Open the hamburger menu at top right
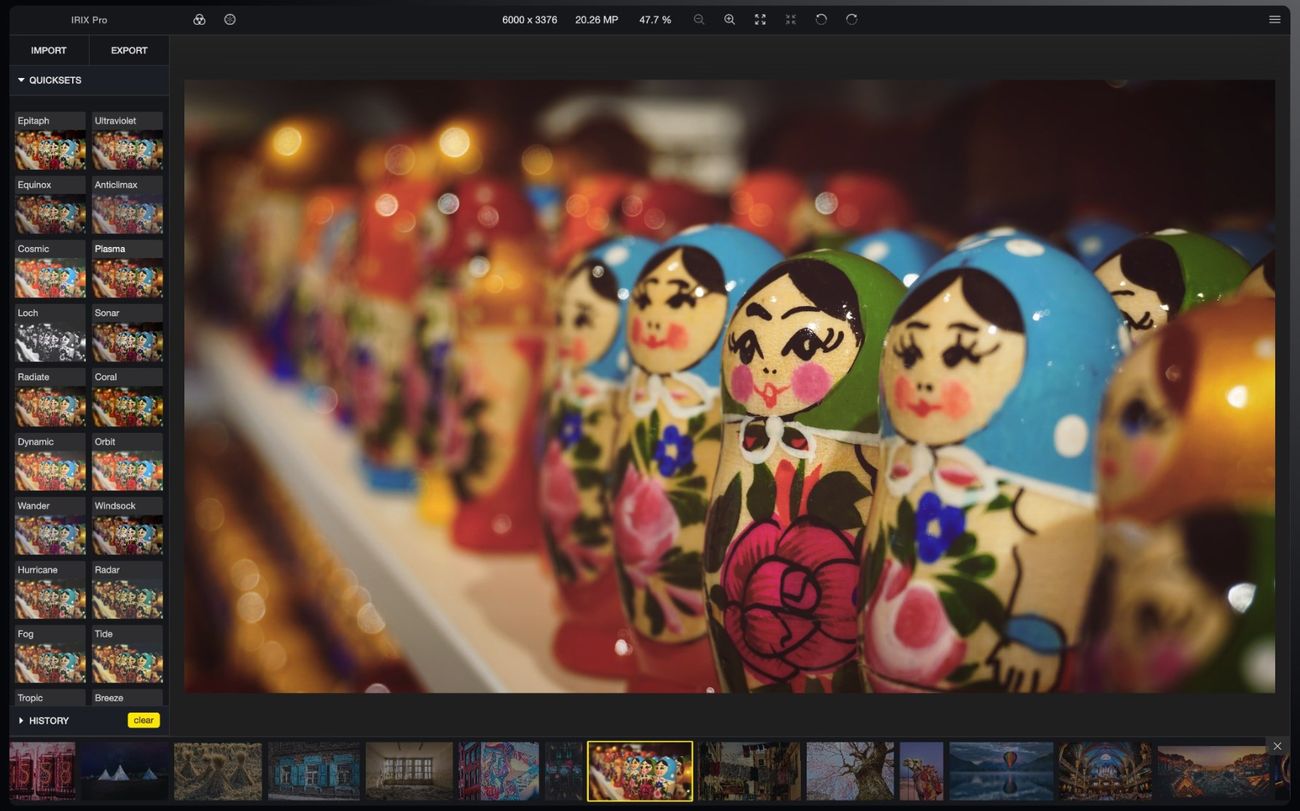Screen dimensions: 1300x811 [1275, 19]
